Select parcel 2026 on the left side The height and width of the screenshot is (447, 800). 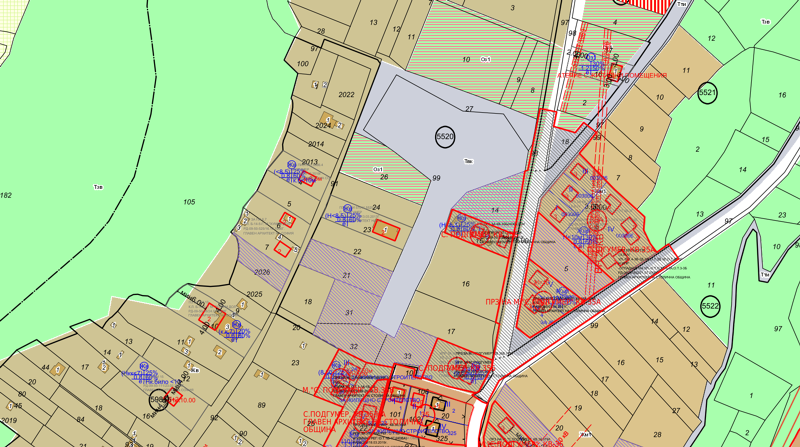[263, 272]
